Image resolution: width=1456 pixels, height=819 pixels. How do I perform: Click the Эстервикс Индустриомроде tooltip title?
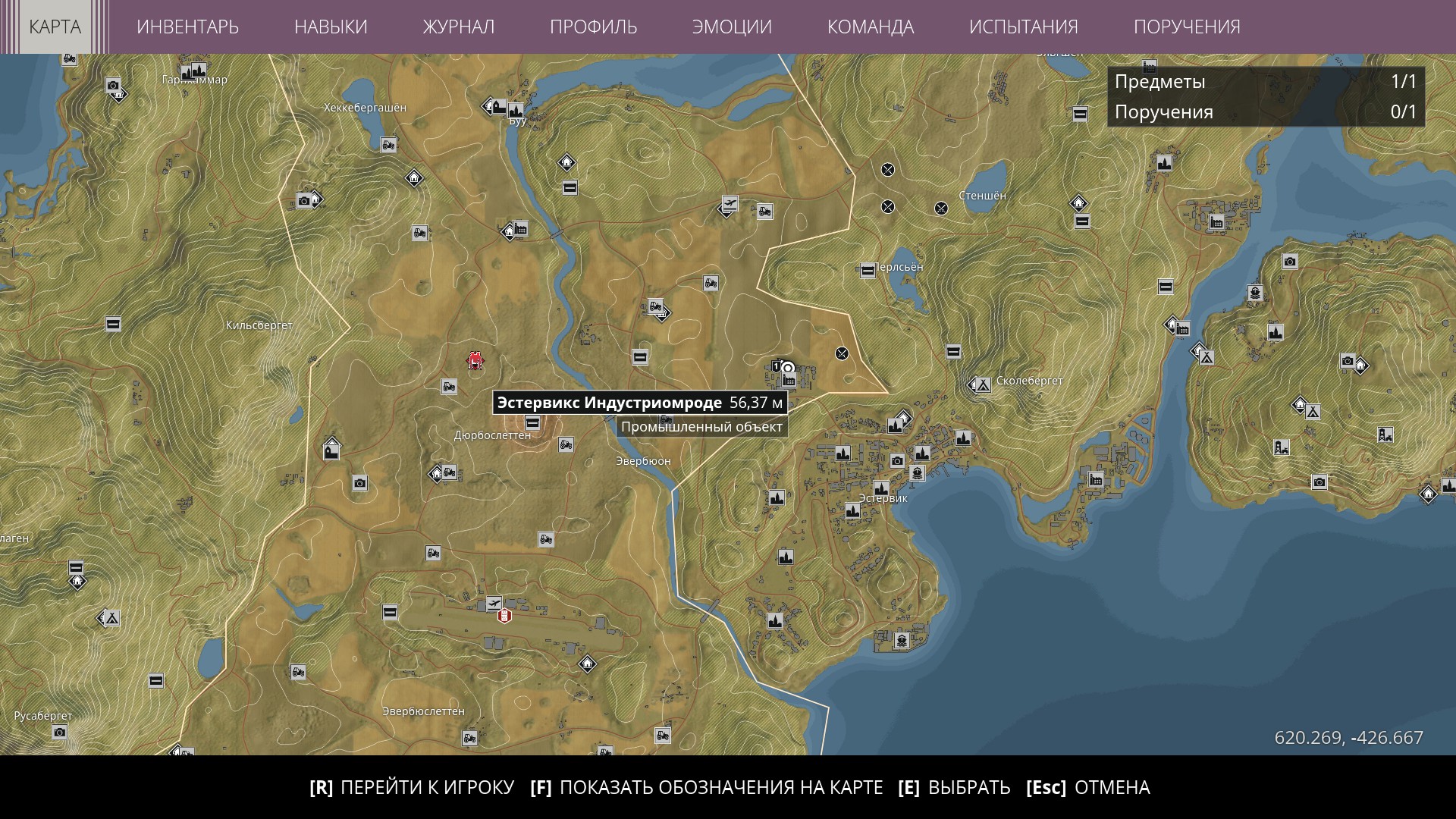(609, 403)
